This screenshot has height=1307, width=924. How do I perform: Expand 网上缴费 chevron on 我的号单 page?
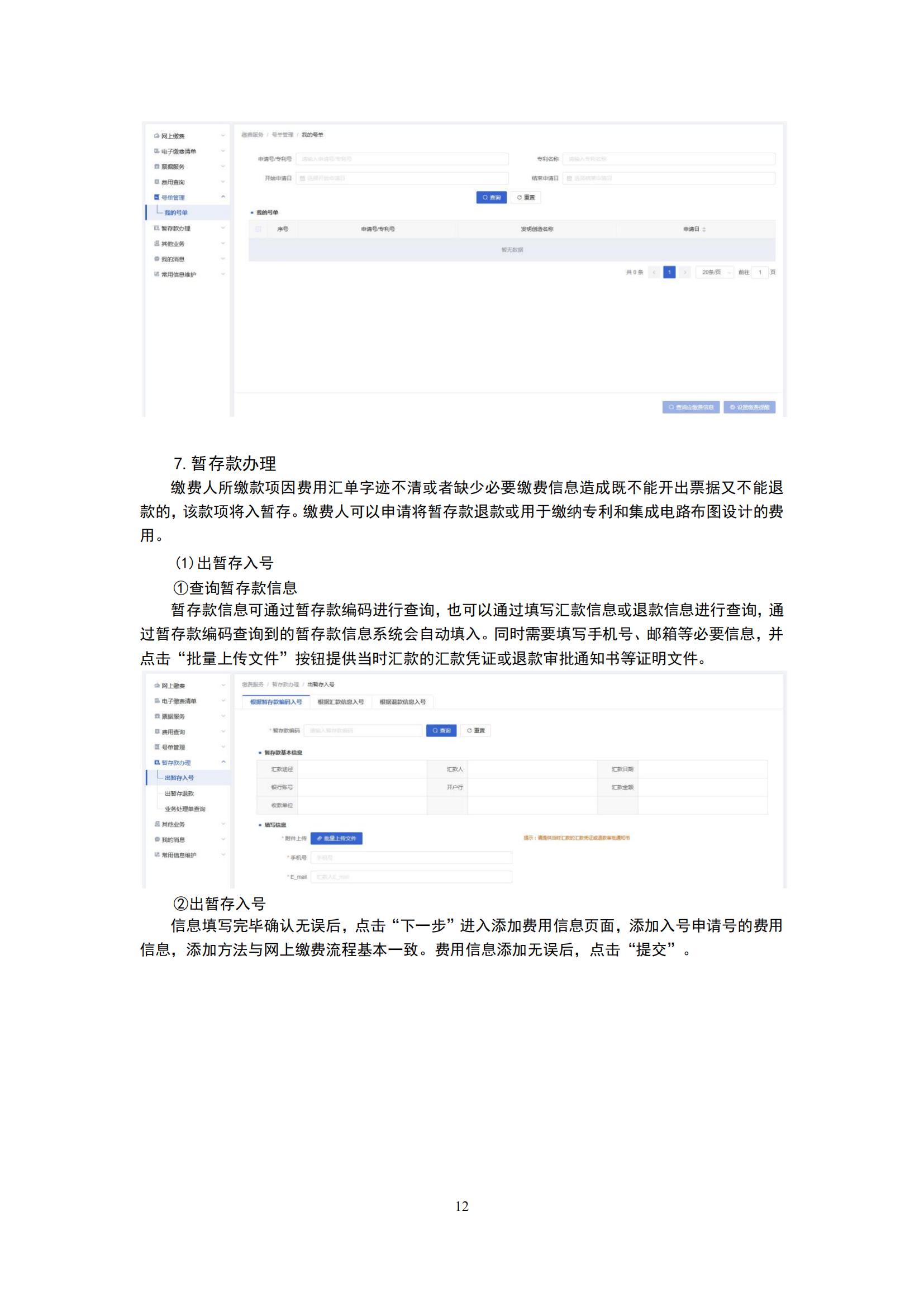coord(223,136)
